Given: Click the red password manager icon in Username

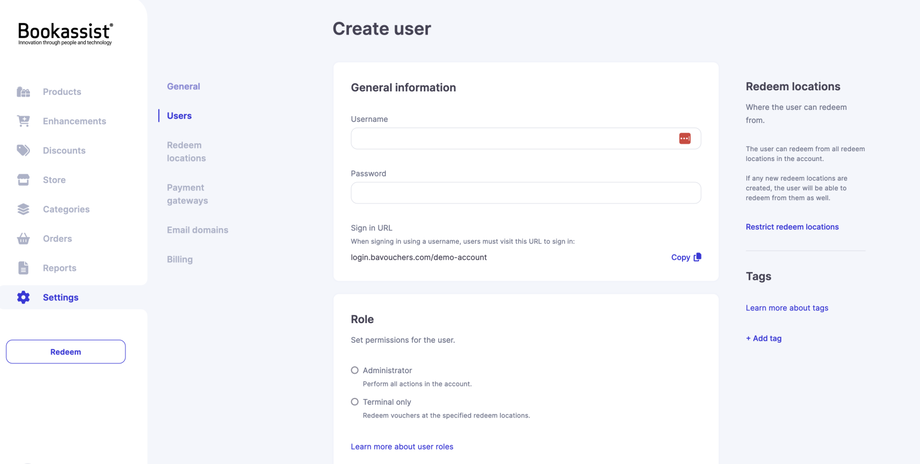Looking at the screenshot, I should (685, 139).
